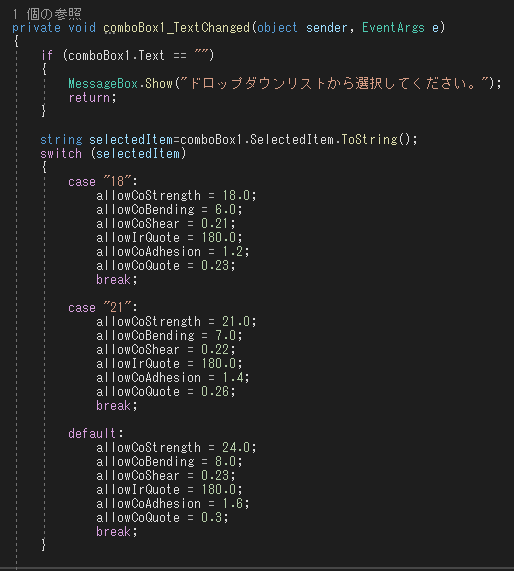Click the default label

(x=95, y=433)
